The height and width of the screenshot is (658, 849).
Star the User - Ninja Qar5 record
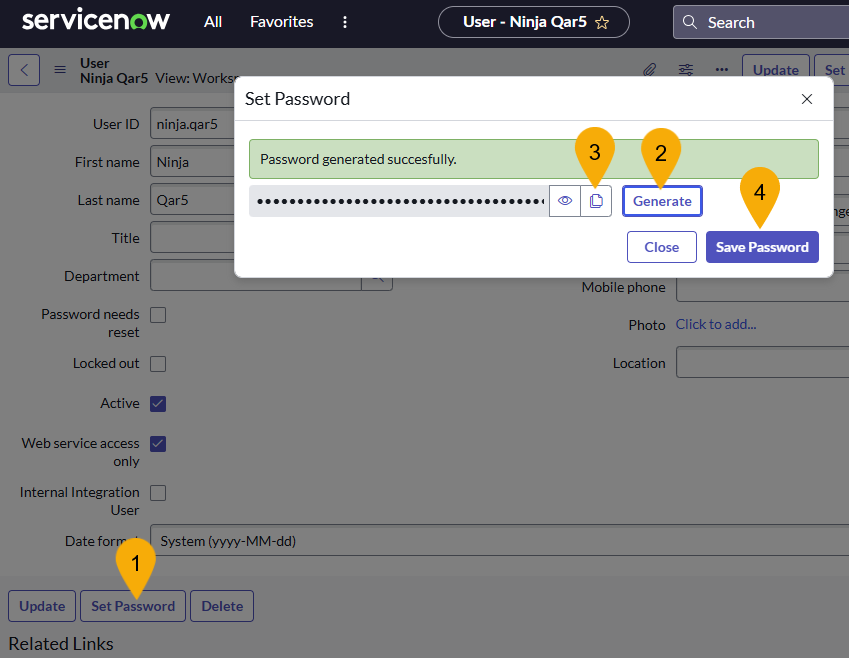point(603,21)
